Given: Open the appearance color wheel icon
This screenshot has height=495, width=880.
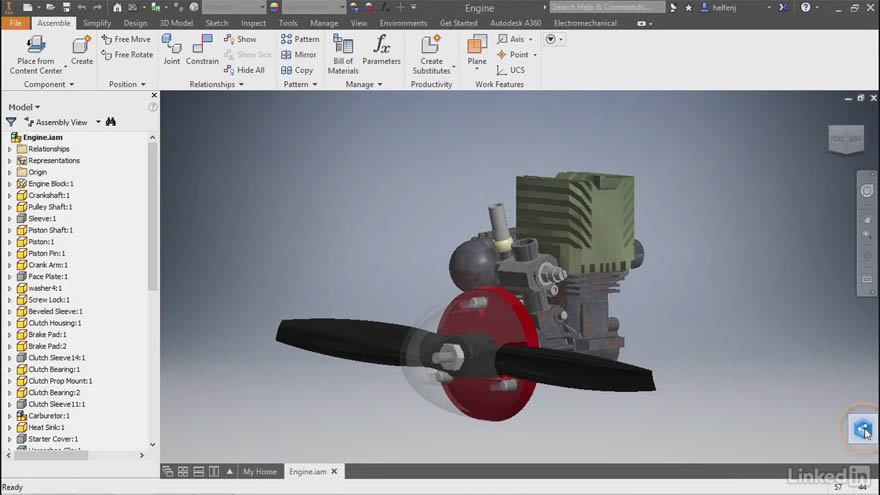Looking at the screenshot, I should 274,7.
